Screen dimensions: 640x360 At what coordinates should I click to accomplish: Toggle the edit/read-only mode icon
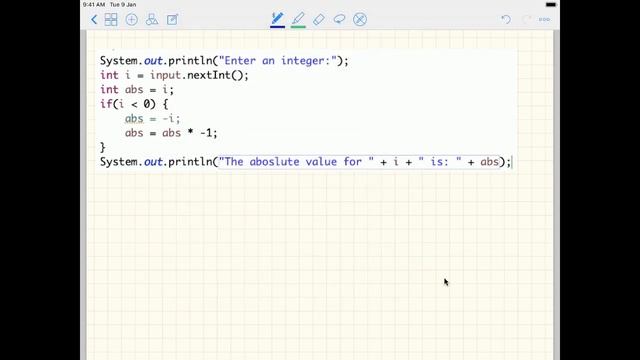coord(172,20)
